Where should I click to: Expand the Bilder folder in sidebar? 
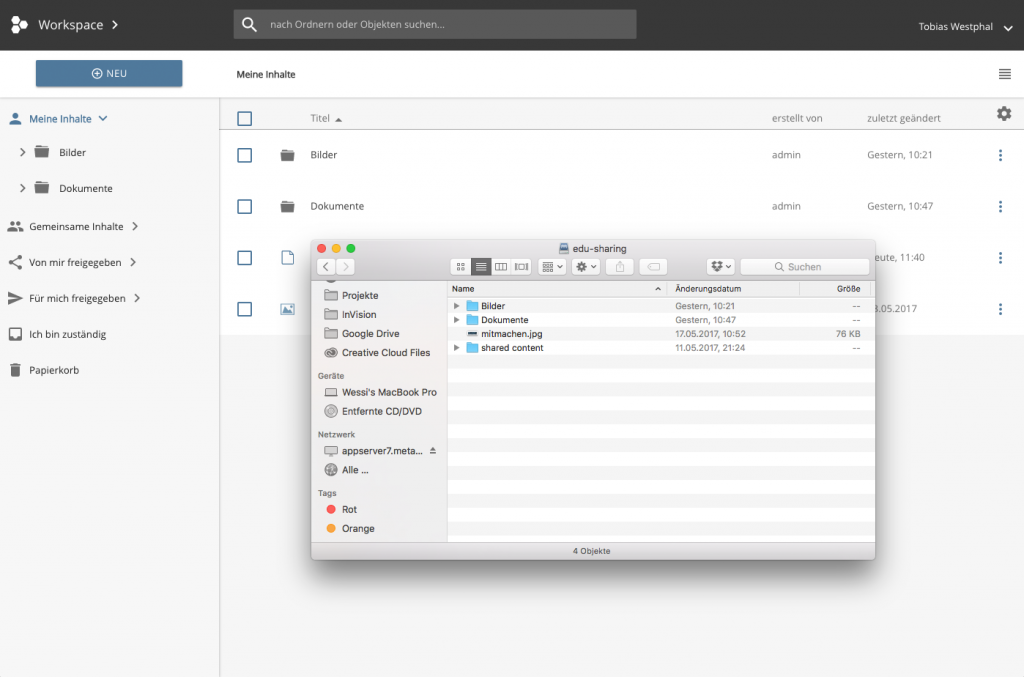click(x=22, y=151)
